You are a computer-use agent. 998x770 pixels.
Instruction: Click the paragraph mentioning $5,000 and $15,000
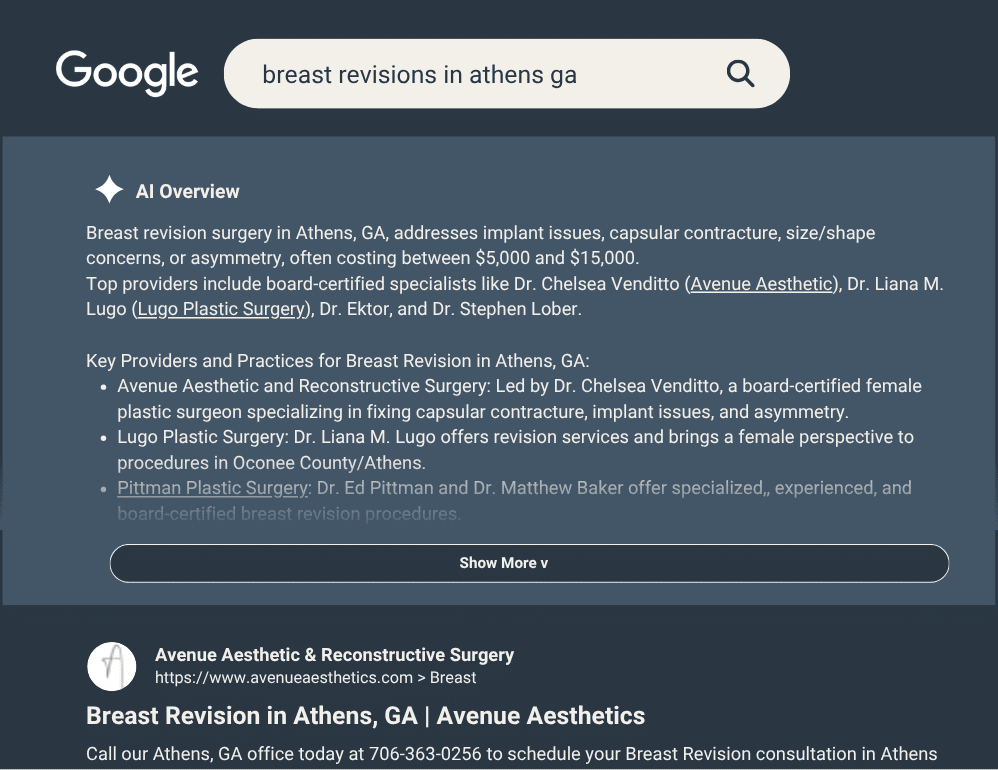(x=481, y=246)
